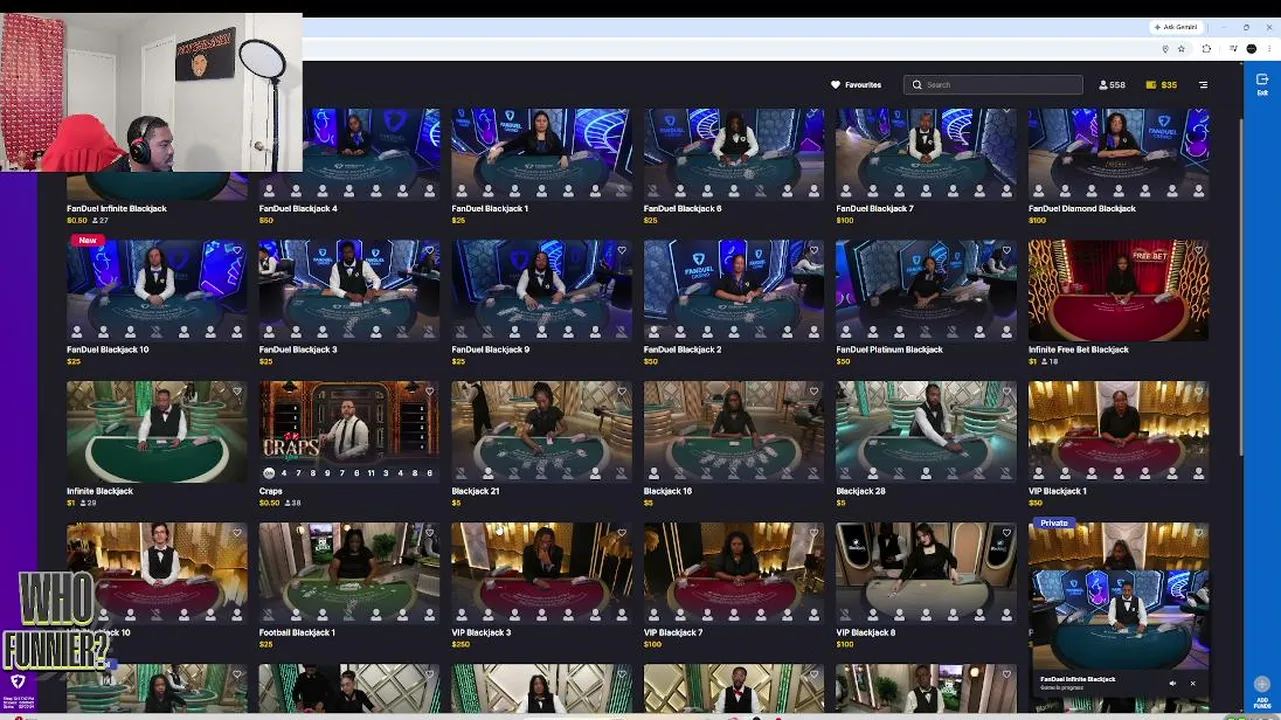Bookmark this page with the star icon
Screen dimensions: 1281x720
tap(1181, 49)
